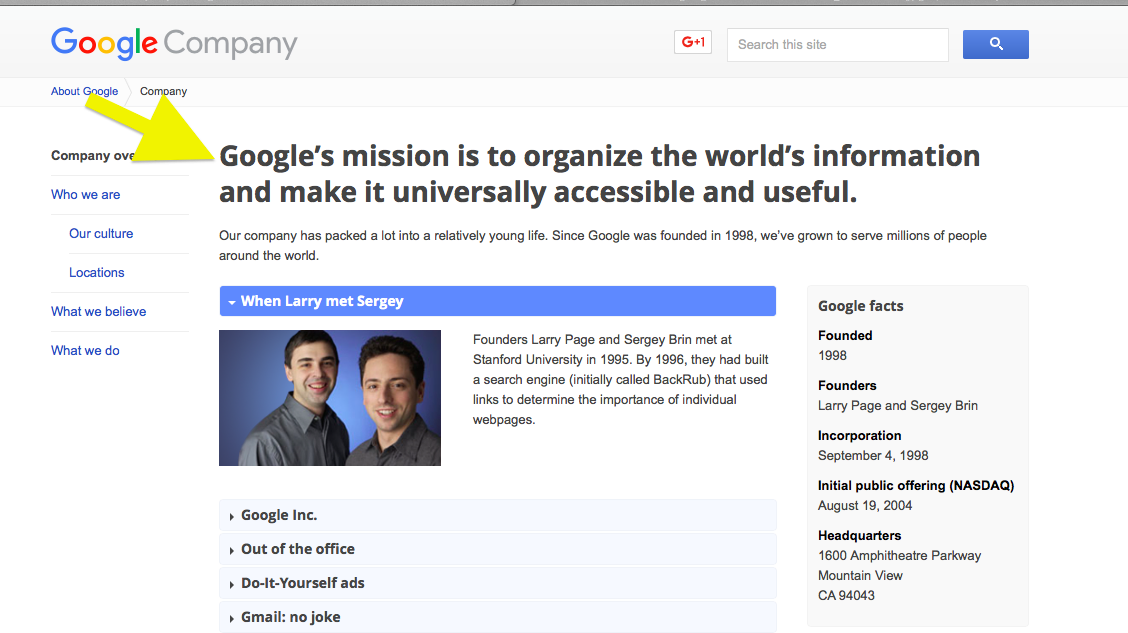Click the 1998 founded year value

[x=832, y=355]
